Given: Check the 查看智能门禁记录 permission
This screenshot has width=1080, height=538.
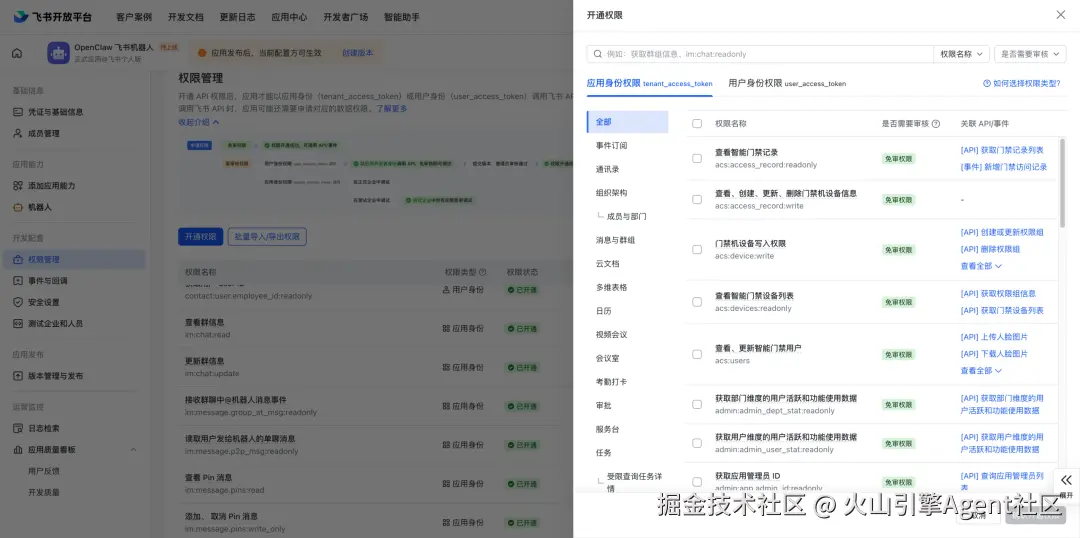Looking at the screenshot, I should (x=697, y=158).
